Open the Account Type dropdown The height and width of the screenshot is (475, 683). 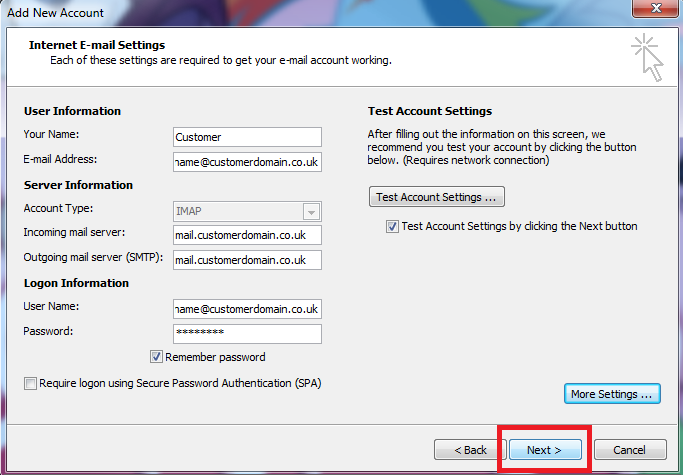[x=311, y=211]
